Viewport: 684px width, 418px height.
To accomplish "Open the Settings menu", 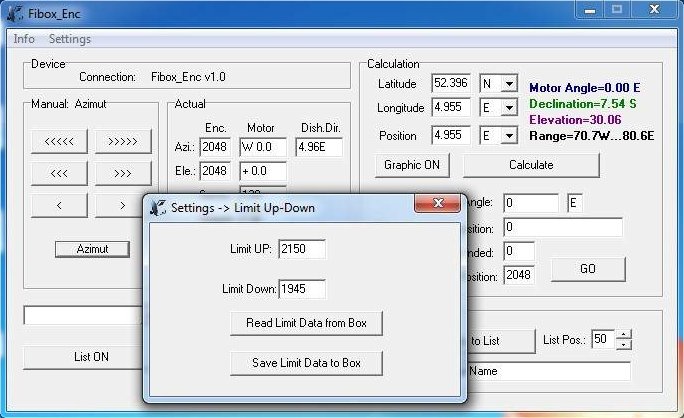I will click(x=69, y=39).
